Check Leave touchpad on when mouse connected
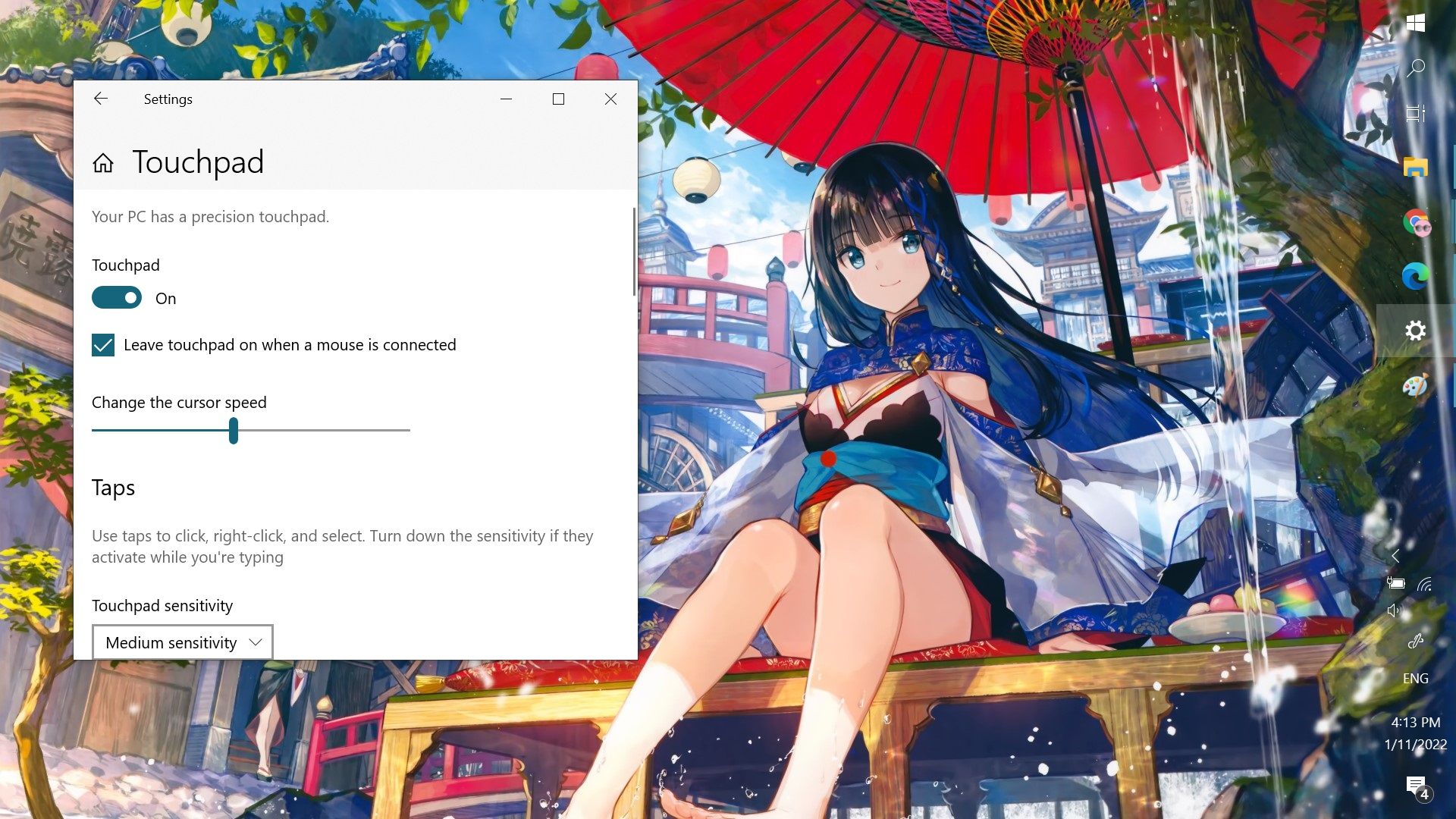Image resolution: width=1456 pixels, height=819 pixels. [x=103, y=345]
